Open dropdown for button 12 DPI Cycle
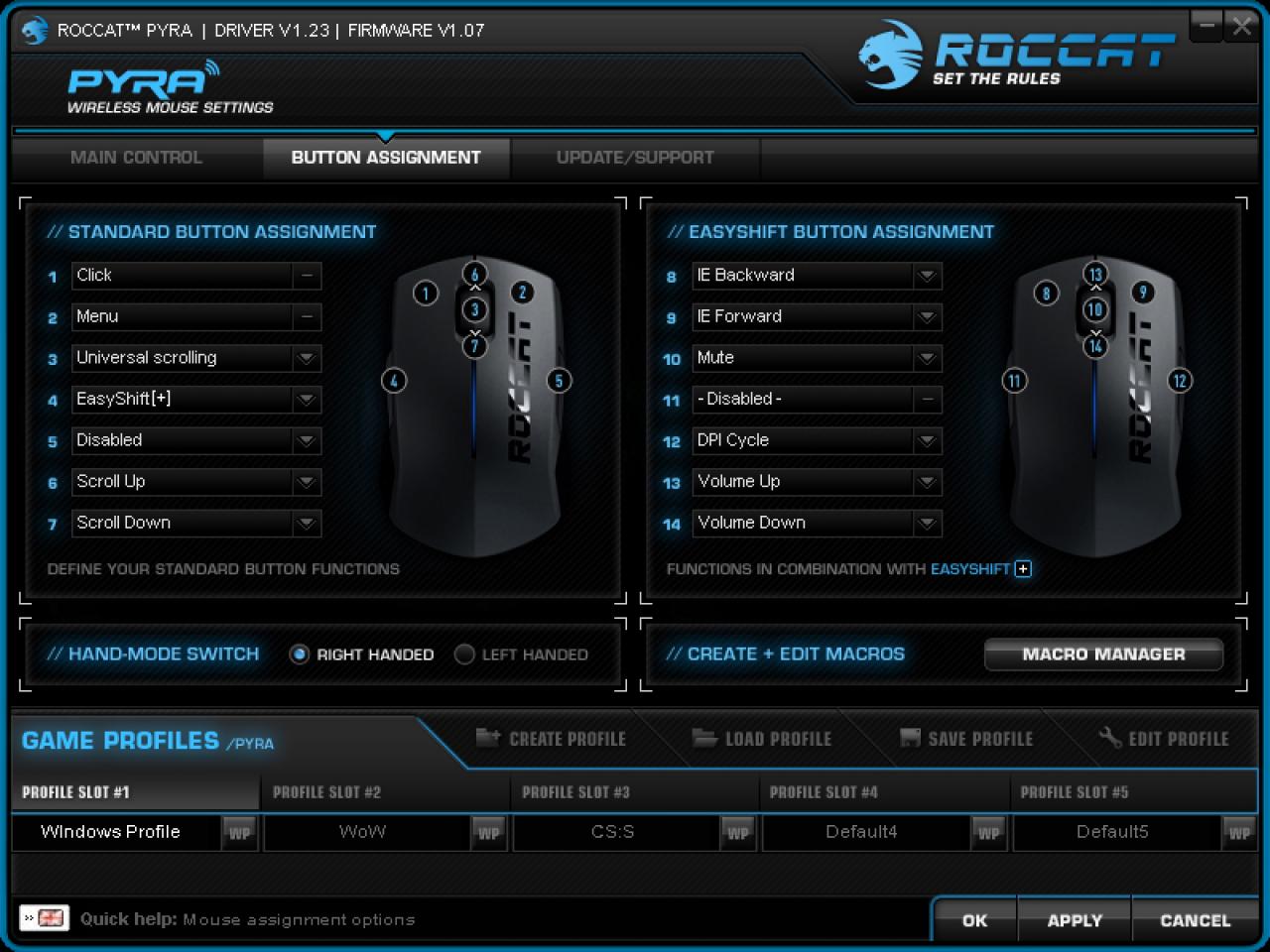1270x952 pixels. click(x=927, y=440)
